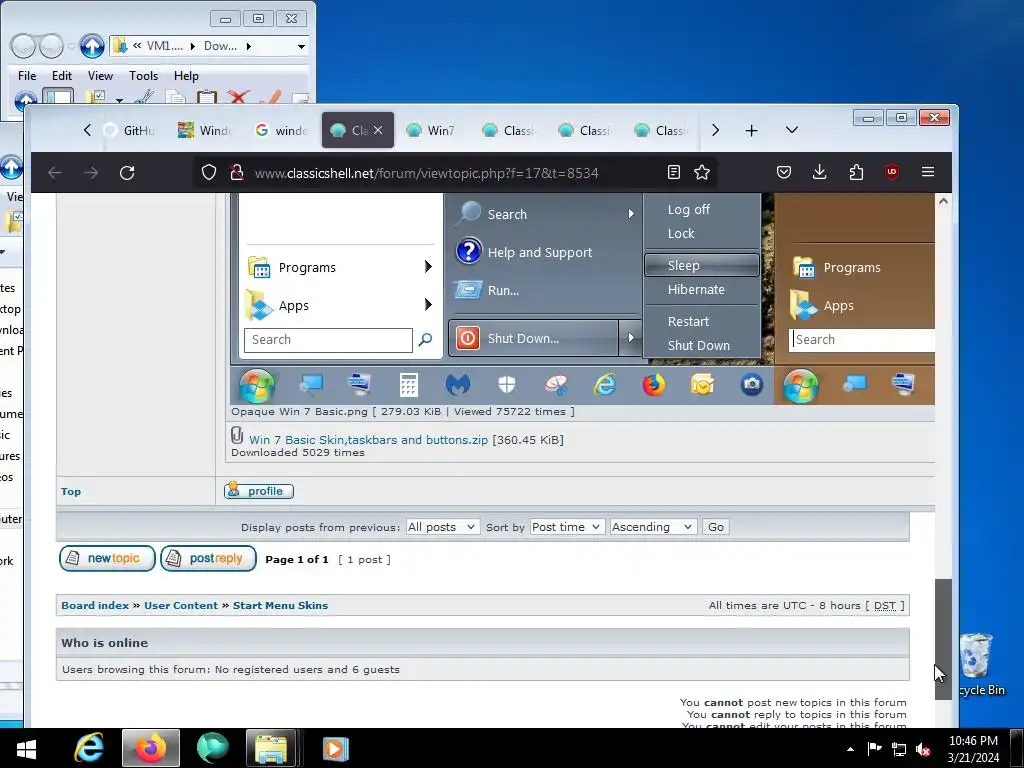Open the User Content breadcrumb link
The width and height of the screenshot is (1024, 768).
pyautogui.click(x=181, y=605)
